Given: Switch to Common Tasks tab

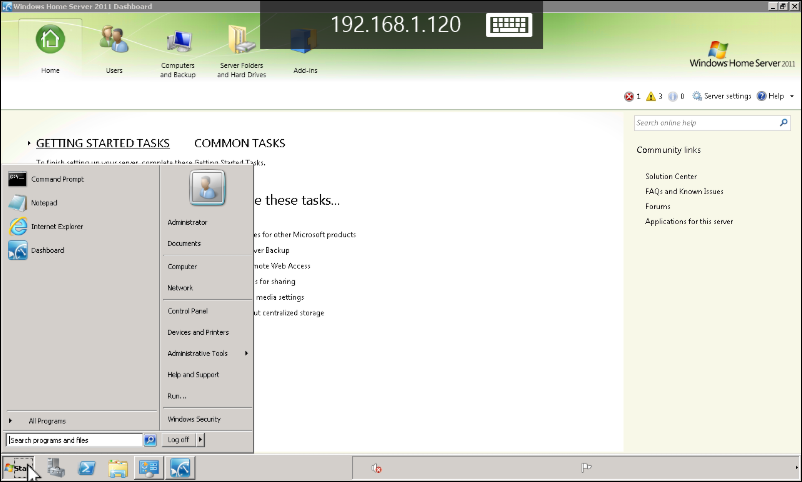Looking at the screenshot, I should tap(239, 143).
